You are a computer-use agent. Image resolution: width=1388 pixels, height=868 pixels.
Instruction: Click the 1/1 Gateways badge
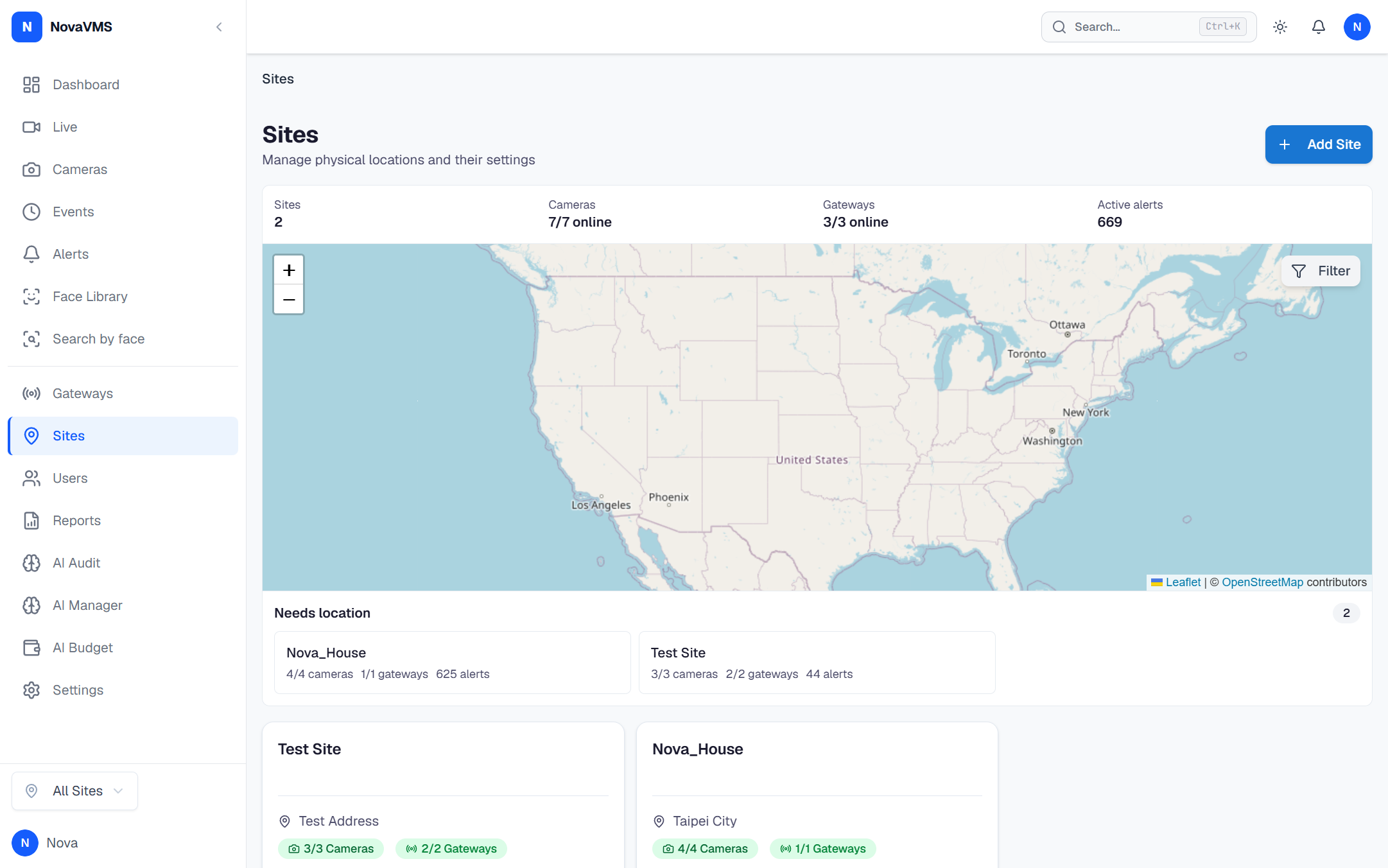pyautogui.click(x=823, y=849)
